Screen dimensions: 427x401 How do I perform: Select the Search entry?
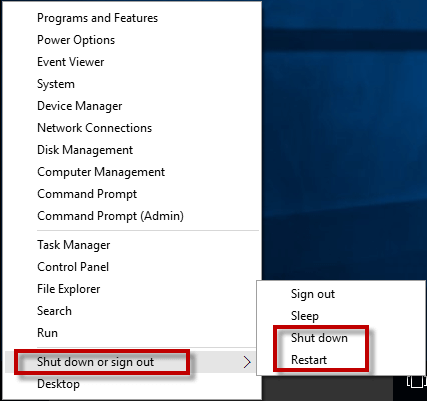[x=54, y=311]
